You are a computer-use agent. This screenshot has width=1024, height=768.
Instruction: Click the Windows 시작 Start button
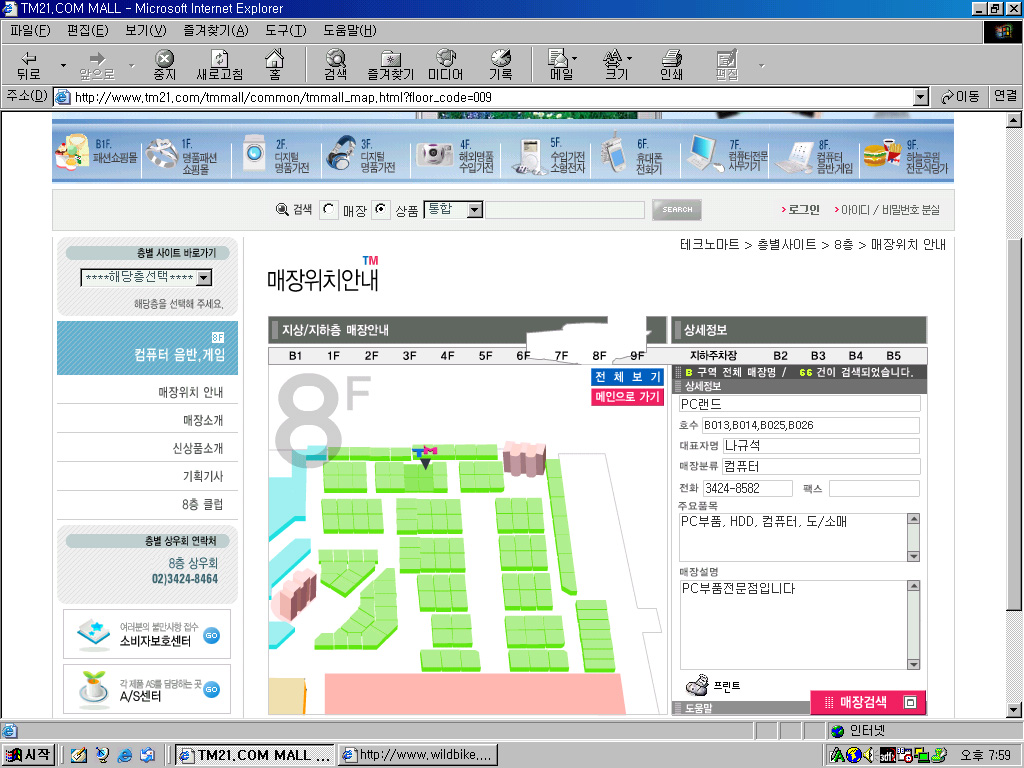coord(29,755)
